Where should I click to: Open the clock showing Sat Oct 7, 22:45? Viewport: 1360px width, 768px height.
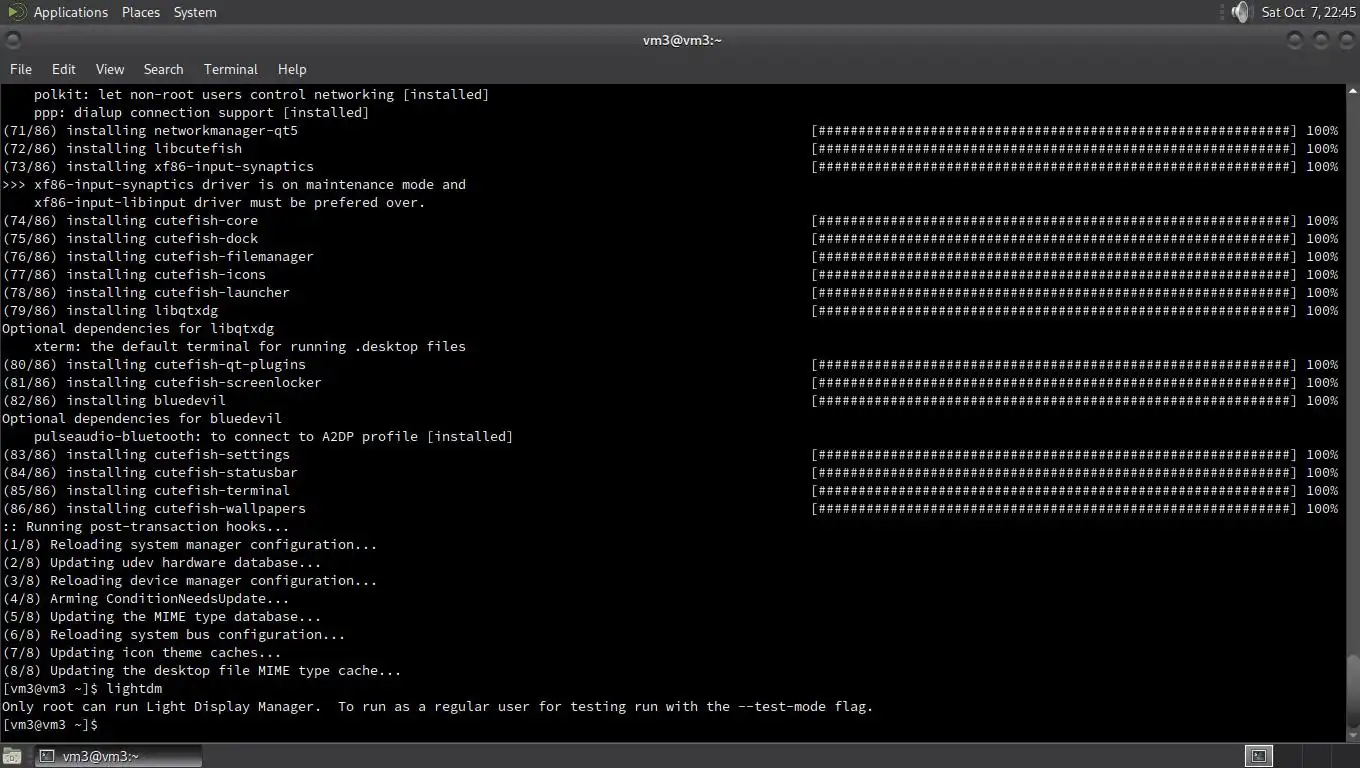[1308, 12]
